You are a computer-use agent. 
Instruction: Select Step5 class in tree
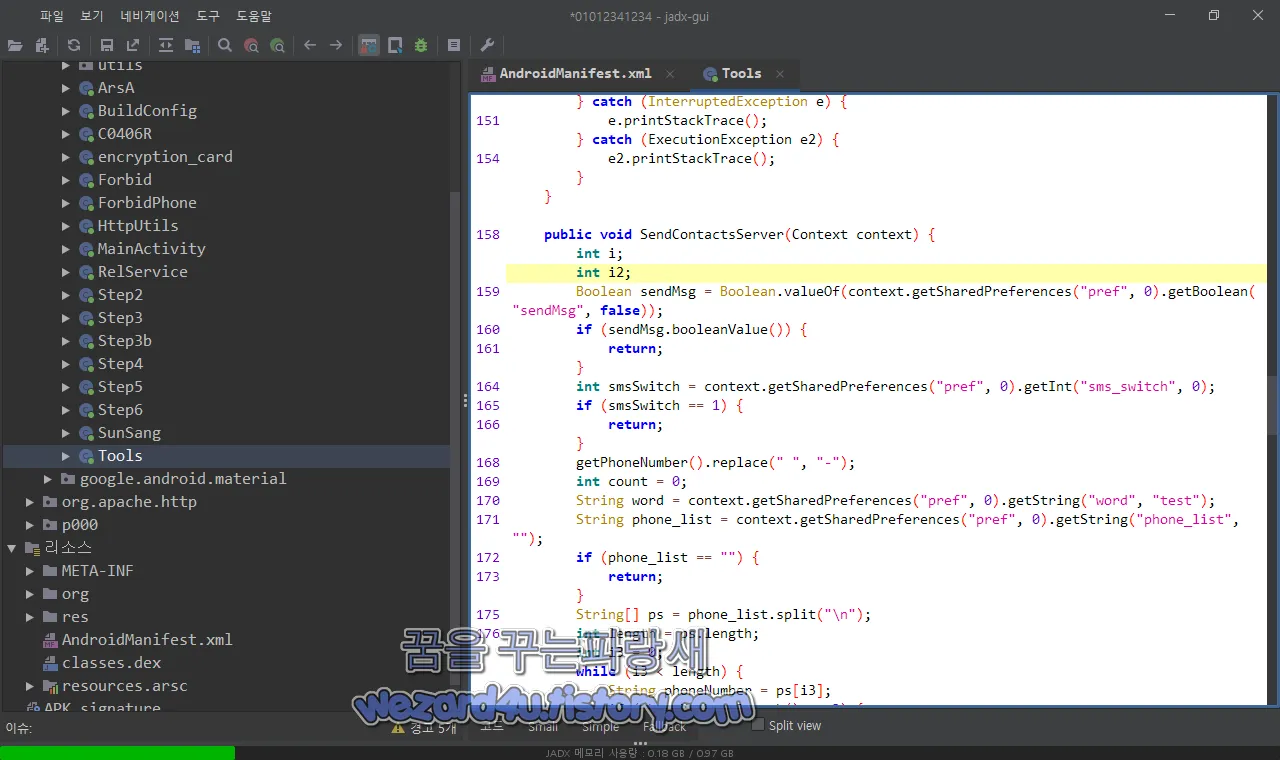pos(120,387)
